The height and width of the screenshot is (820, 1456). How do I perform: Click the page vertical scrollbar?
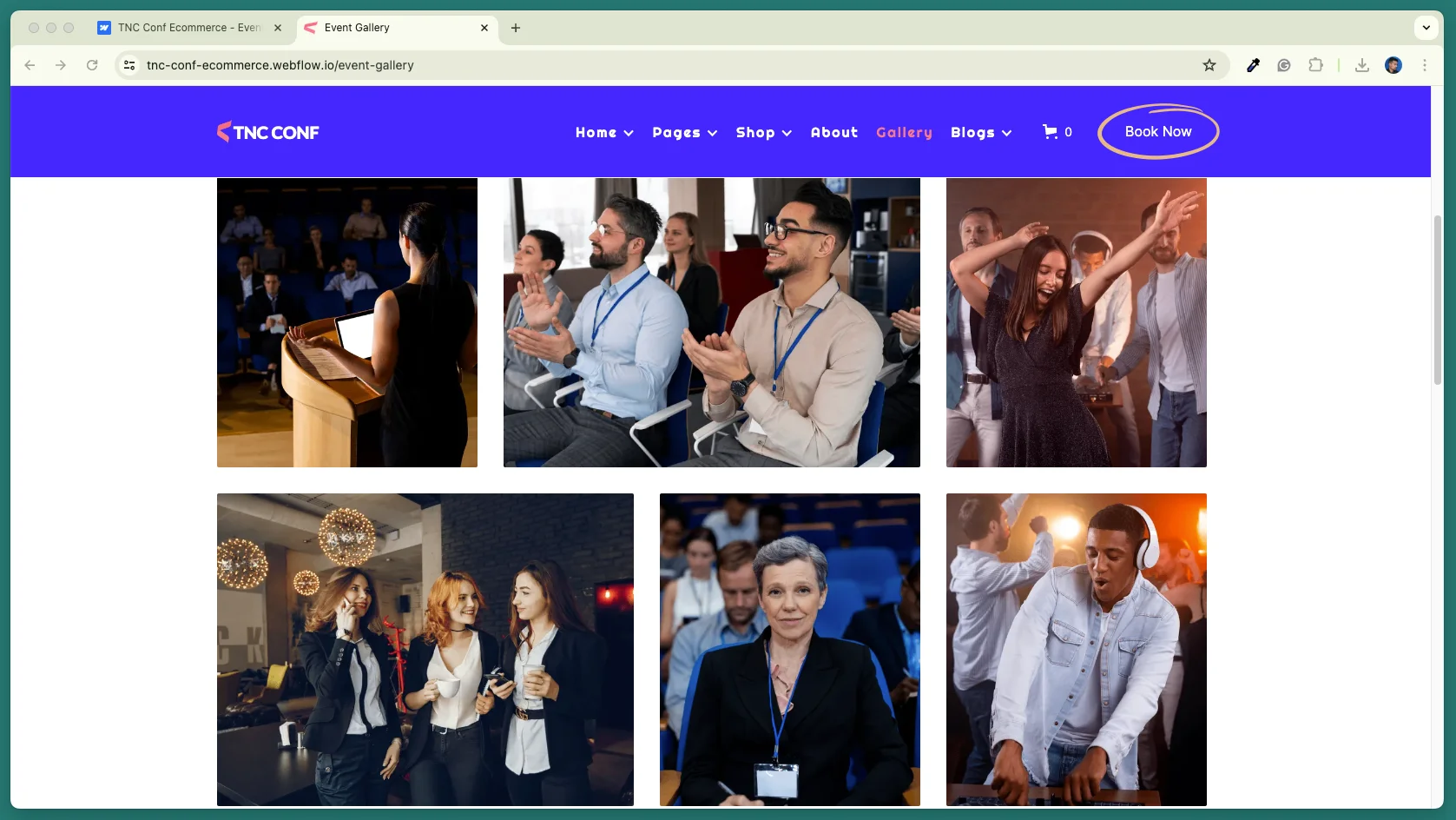[1438, 300]
